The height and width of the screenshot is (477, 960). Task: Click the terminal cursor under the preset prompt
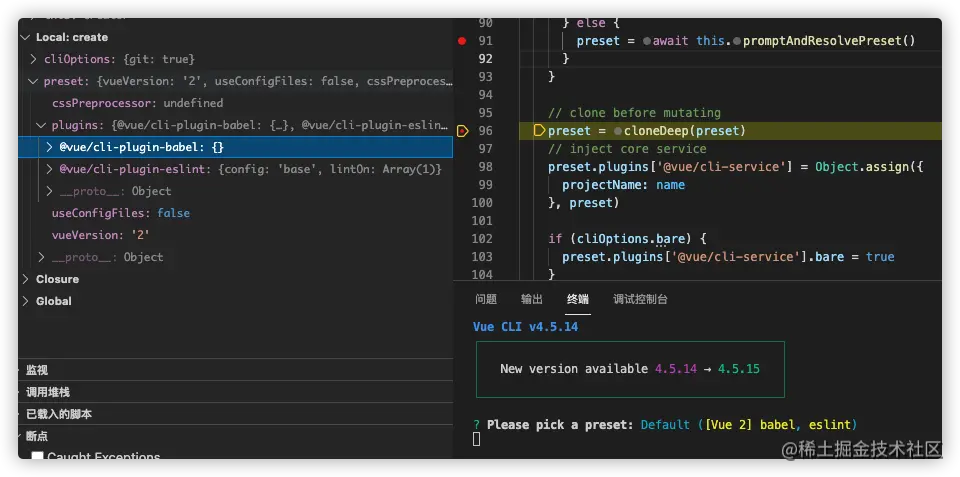tap(477, 439)
